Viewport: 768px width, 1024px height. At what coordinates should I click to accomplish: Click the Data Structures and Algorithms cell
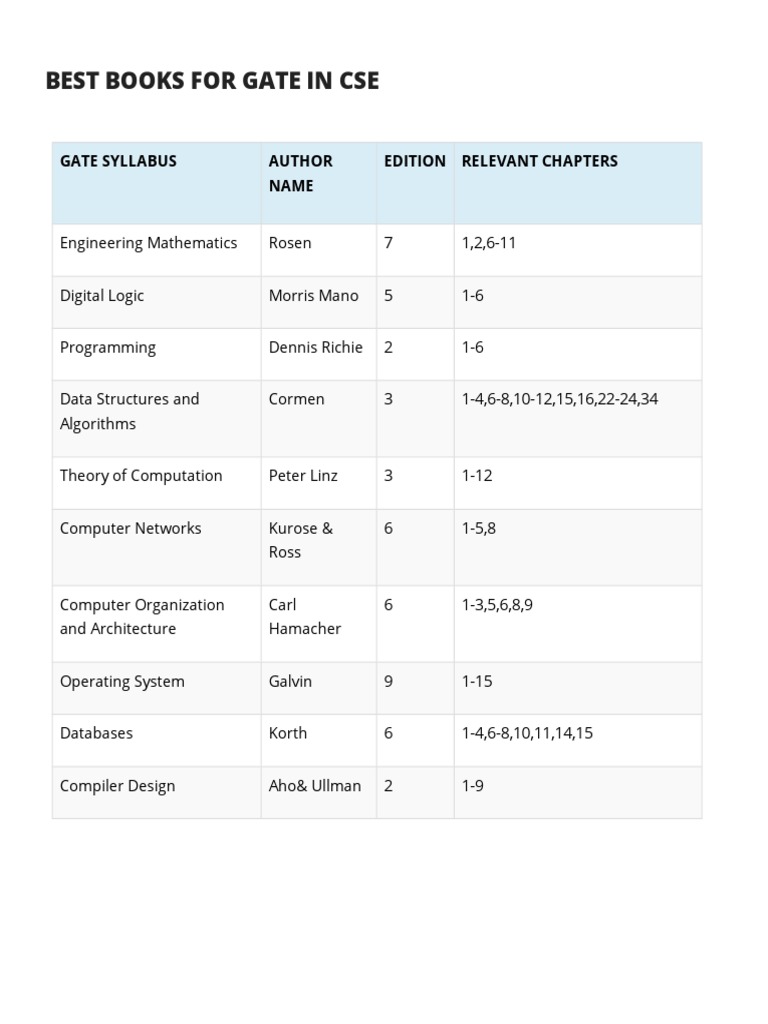(x=129, y=411)
